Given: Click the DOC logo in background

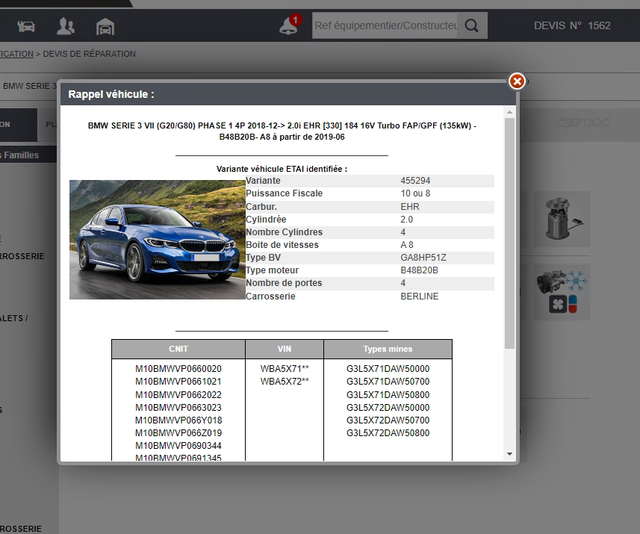Looking at the screenshot, I should [x=584, y=123].
